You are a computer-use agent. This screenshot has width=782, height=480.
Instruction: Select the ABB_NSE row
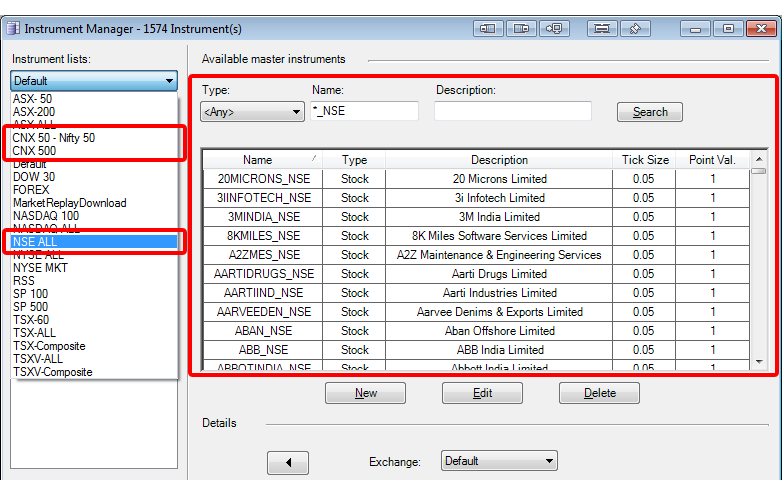[476, 349]
